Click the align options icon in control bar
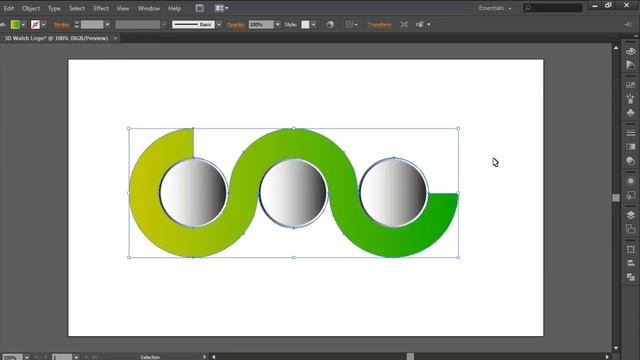 pos(349,24)
